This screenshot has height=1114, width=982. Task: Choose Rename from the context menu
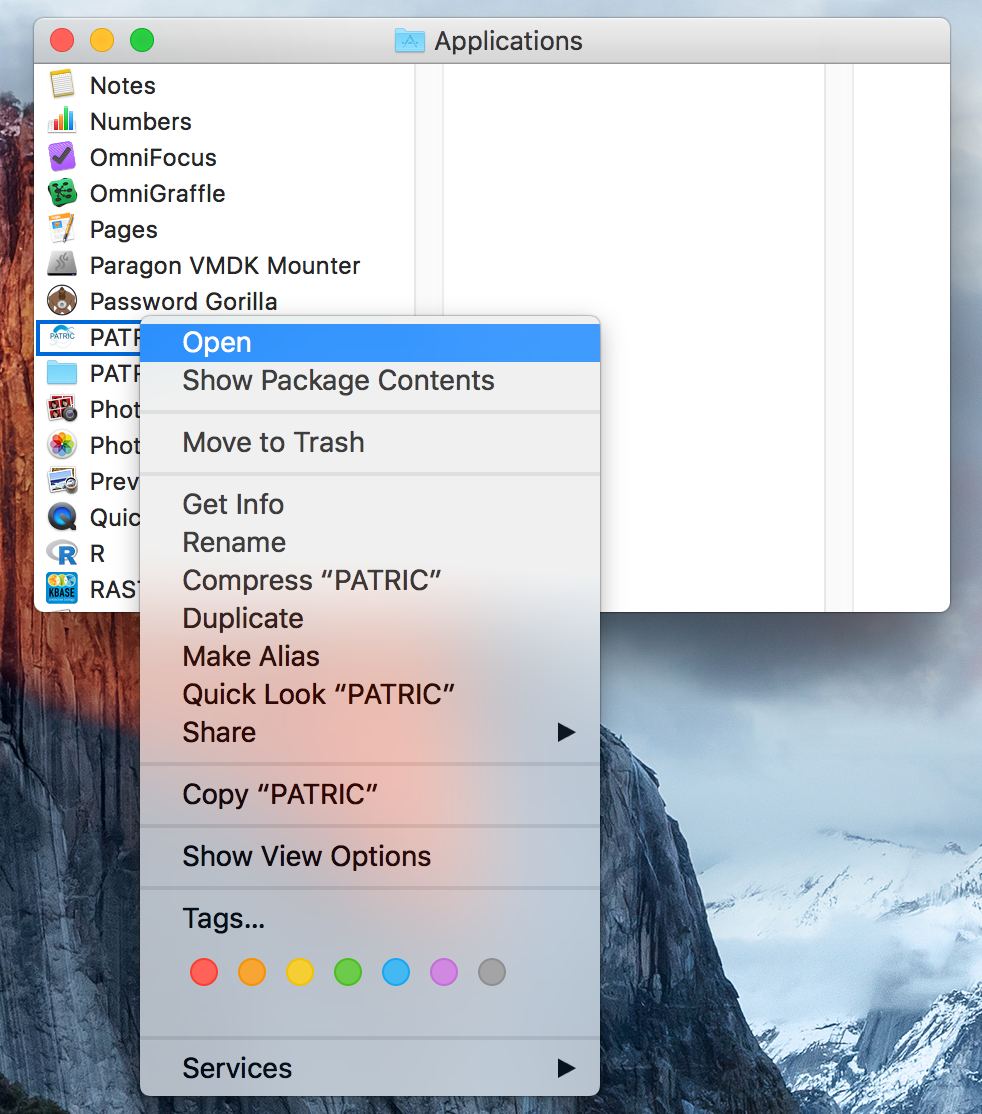point(369,543)
